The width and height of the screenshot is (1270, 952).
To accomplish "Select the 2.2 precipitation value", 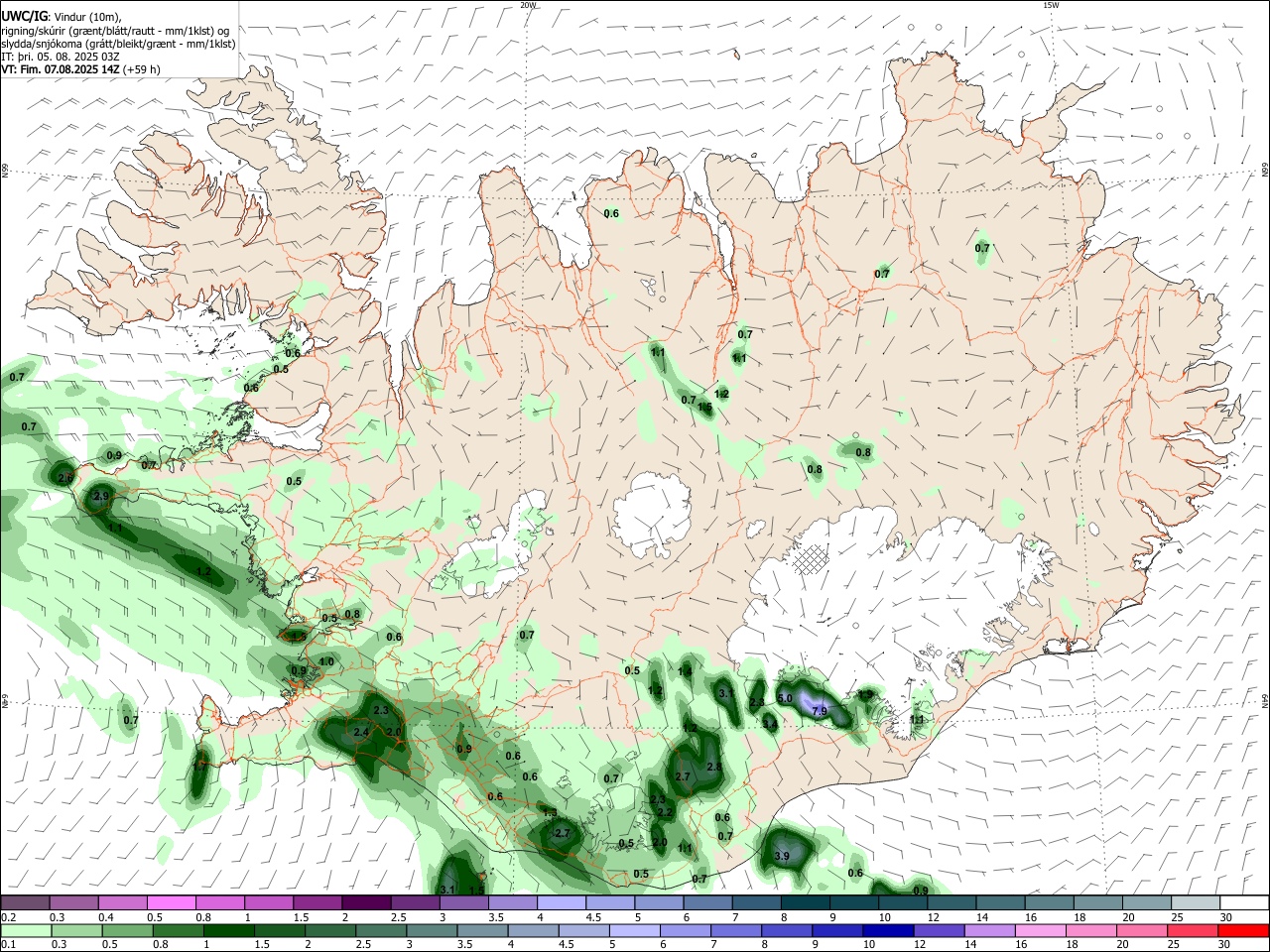I will tap(665, 813).
